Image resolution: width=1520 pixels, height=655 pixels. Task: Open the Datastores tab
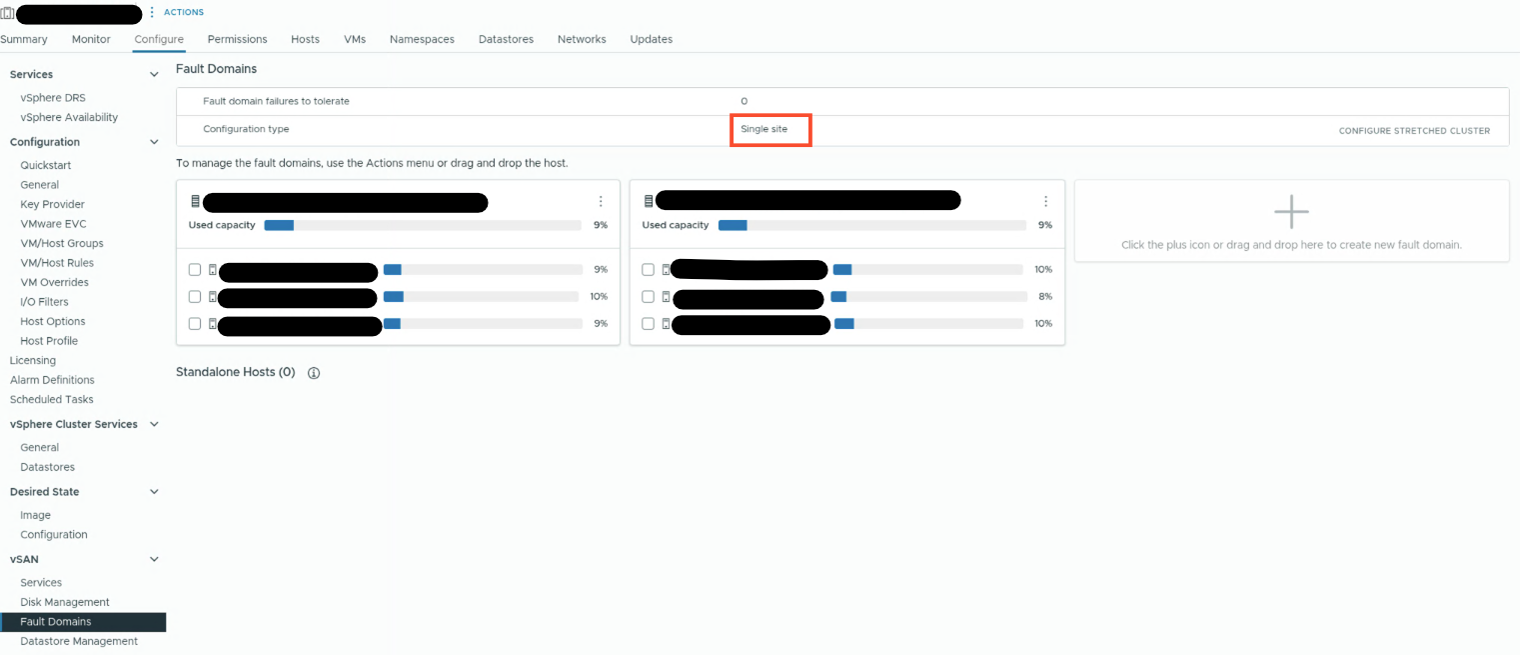click(506, 39)
